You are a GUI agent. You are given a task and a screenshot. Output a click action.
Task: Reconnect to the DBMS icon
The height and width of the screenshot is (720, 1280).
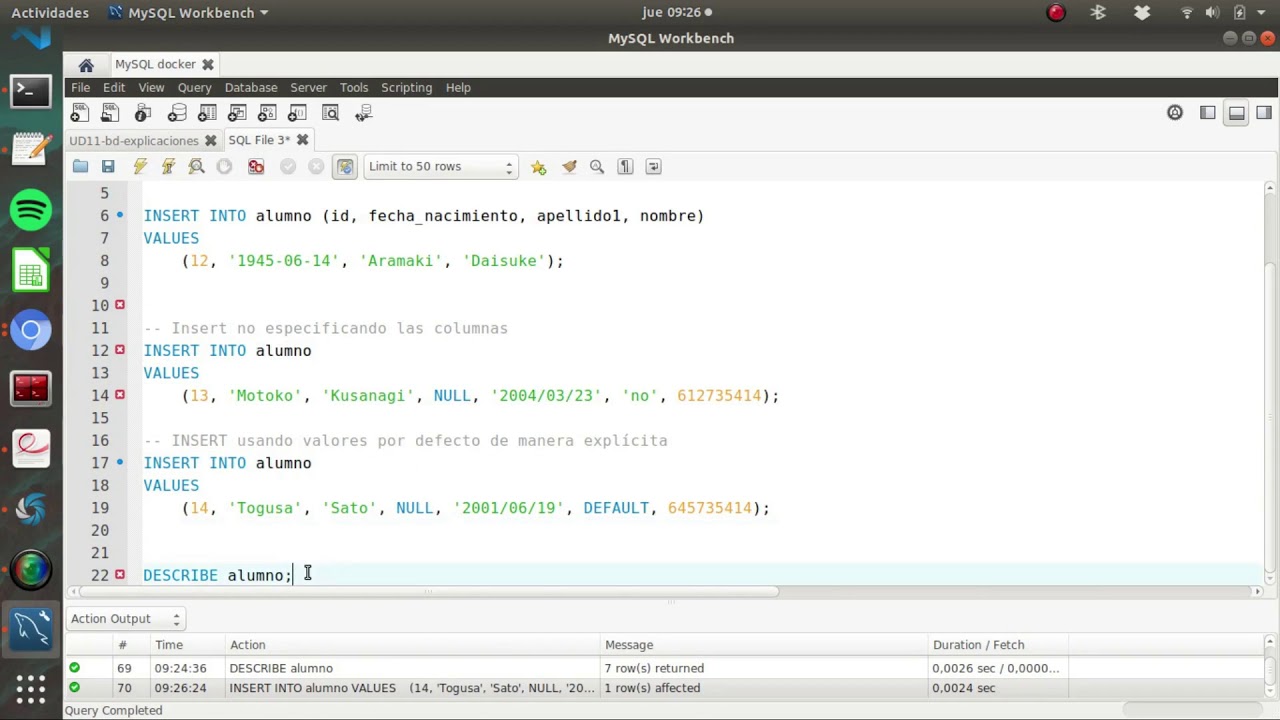click(363, 113)
